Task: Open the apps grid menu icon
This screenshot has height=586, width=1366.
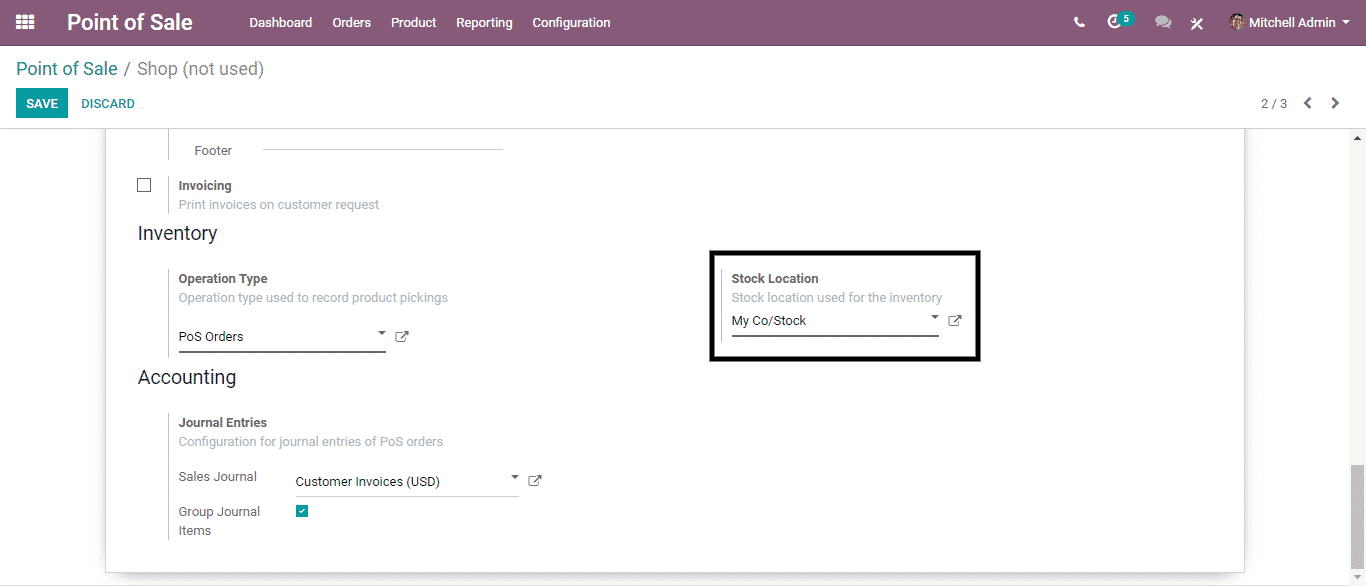Action: (25, 22)
